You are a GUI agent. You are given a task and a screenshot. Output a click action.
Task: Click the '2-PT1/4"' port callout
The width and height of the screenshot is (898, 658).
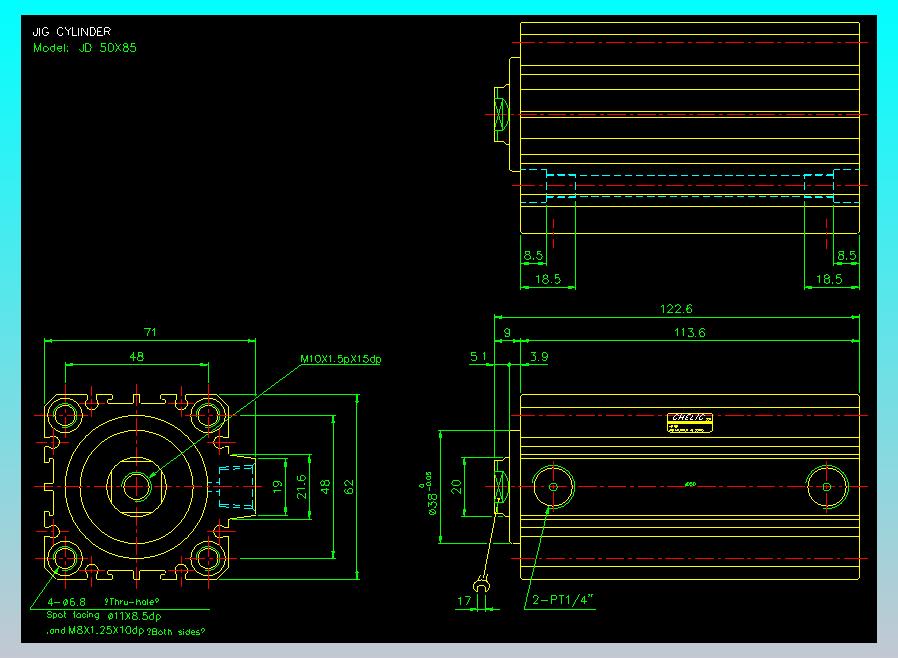click(x=562, y=600)
